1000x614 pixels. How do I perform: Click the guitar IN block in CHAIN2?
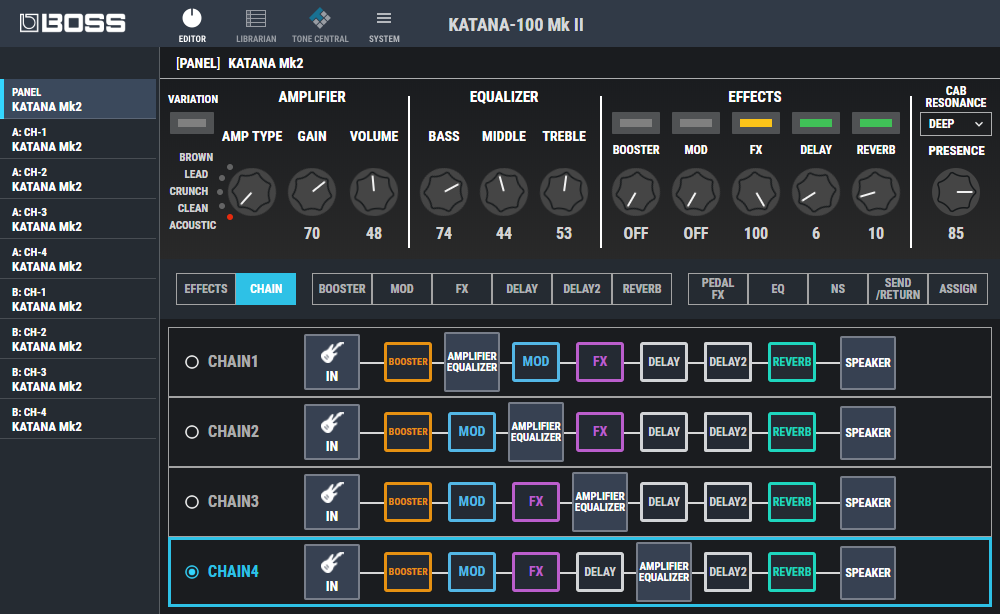pyautogui.click(x=332, y=432)
